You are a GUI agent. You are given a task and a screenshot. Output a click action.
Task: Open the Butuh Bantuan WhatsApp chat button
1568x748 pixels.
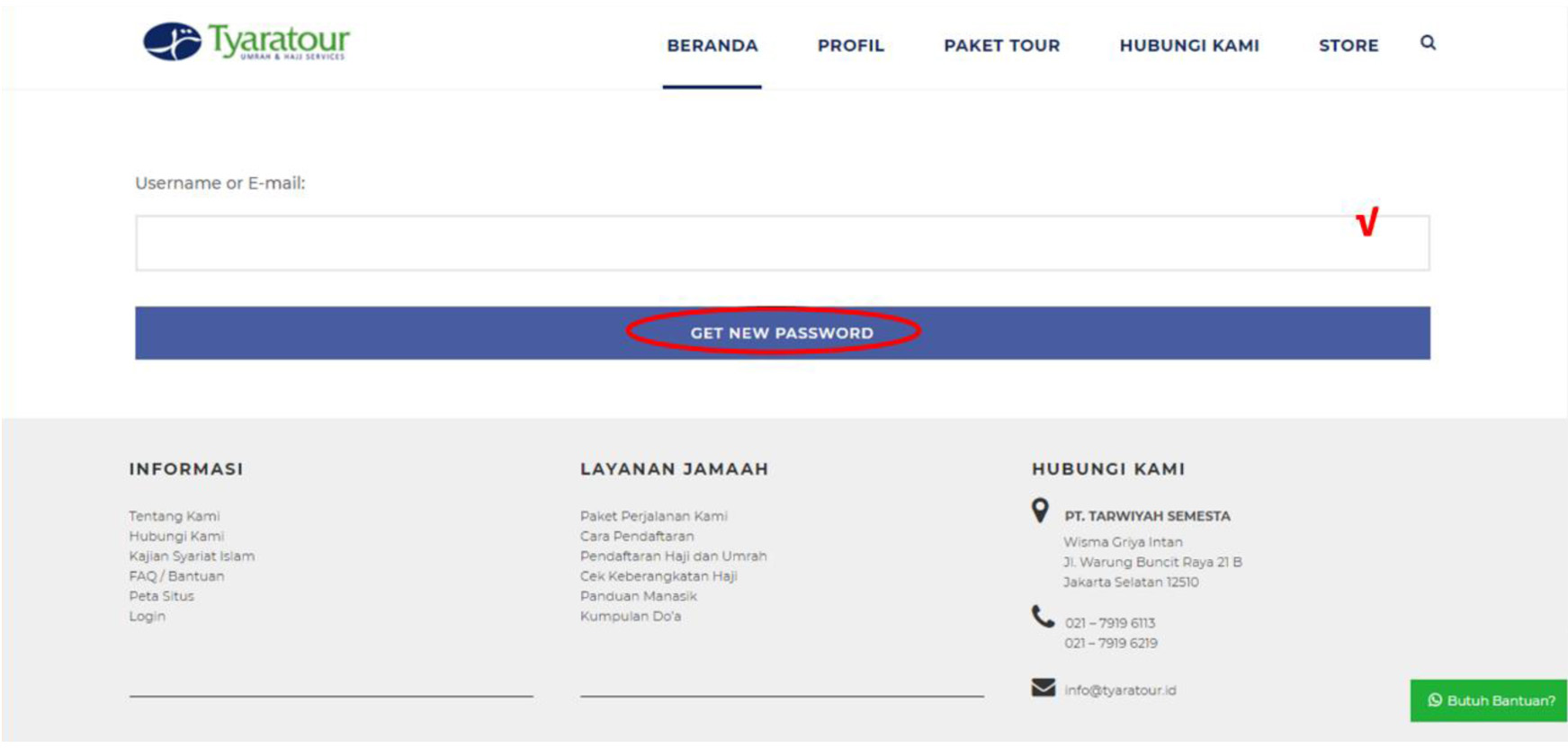pyautogui.click(x=1490, y=700)
